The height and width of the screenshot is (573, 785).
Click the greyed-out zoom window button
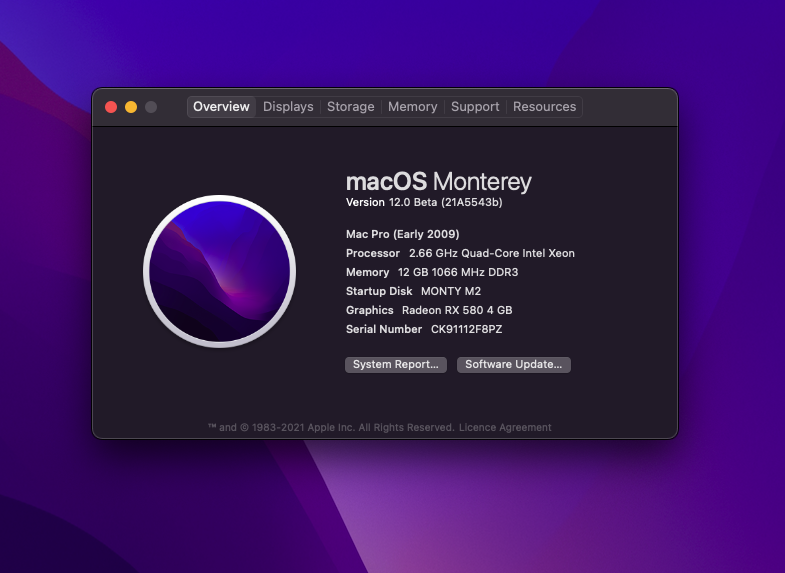coord(151,107)
